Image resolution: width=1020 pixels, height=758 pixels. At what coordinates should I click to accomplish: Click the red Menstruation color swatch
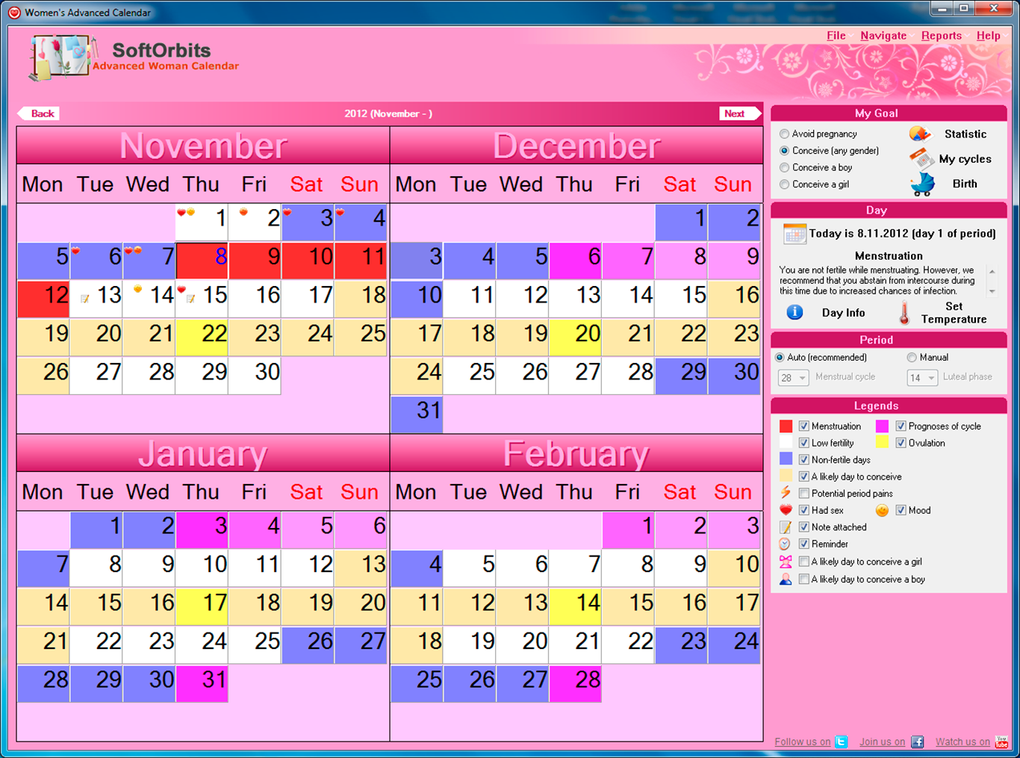point(786,424)
